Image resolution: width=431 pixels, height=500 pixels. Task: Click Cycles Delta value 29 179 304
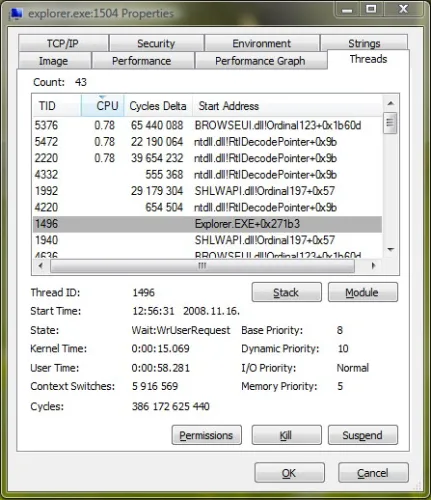157,191
